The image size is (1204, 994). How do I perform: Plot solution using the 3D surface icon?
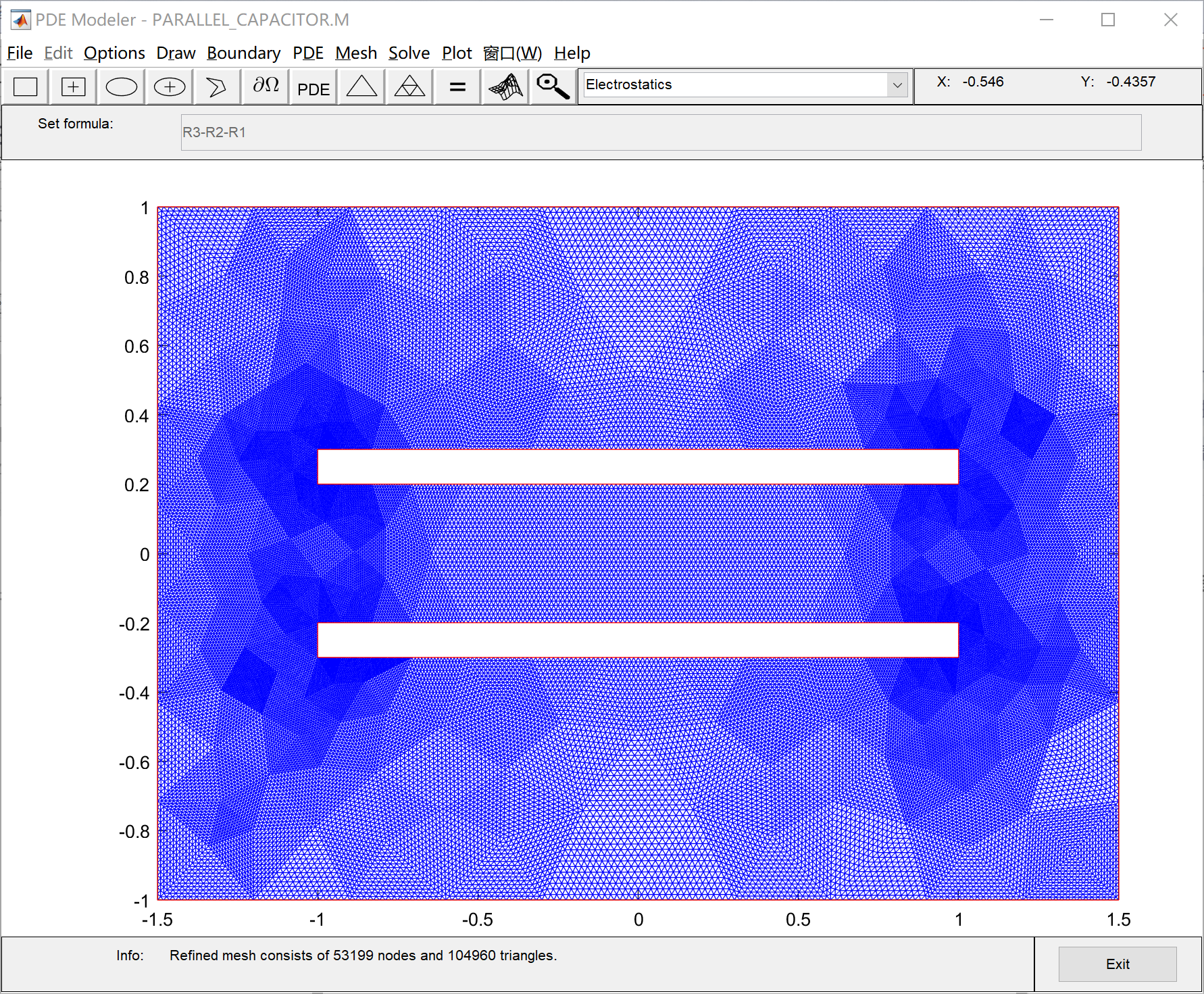[505, 86]
